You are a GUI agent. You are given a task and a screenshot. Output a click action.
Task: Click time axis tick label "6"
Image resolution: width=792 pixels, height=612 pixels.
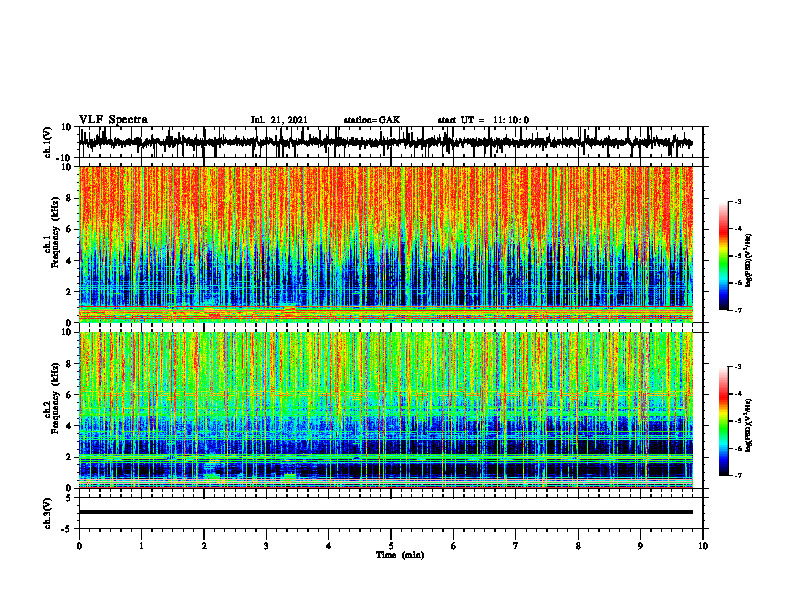[x=454, y=546]
